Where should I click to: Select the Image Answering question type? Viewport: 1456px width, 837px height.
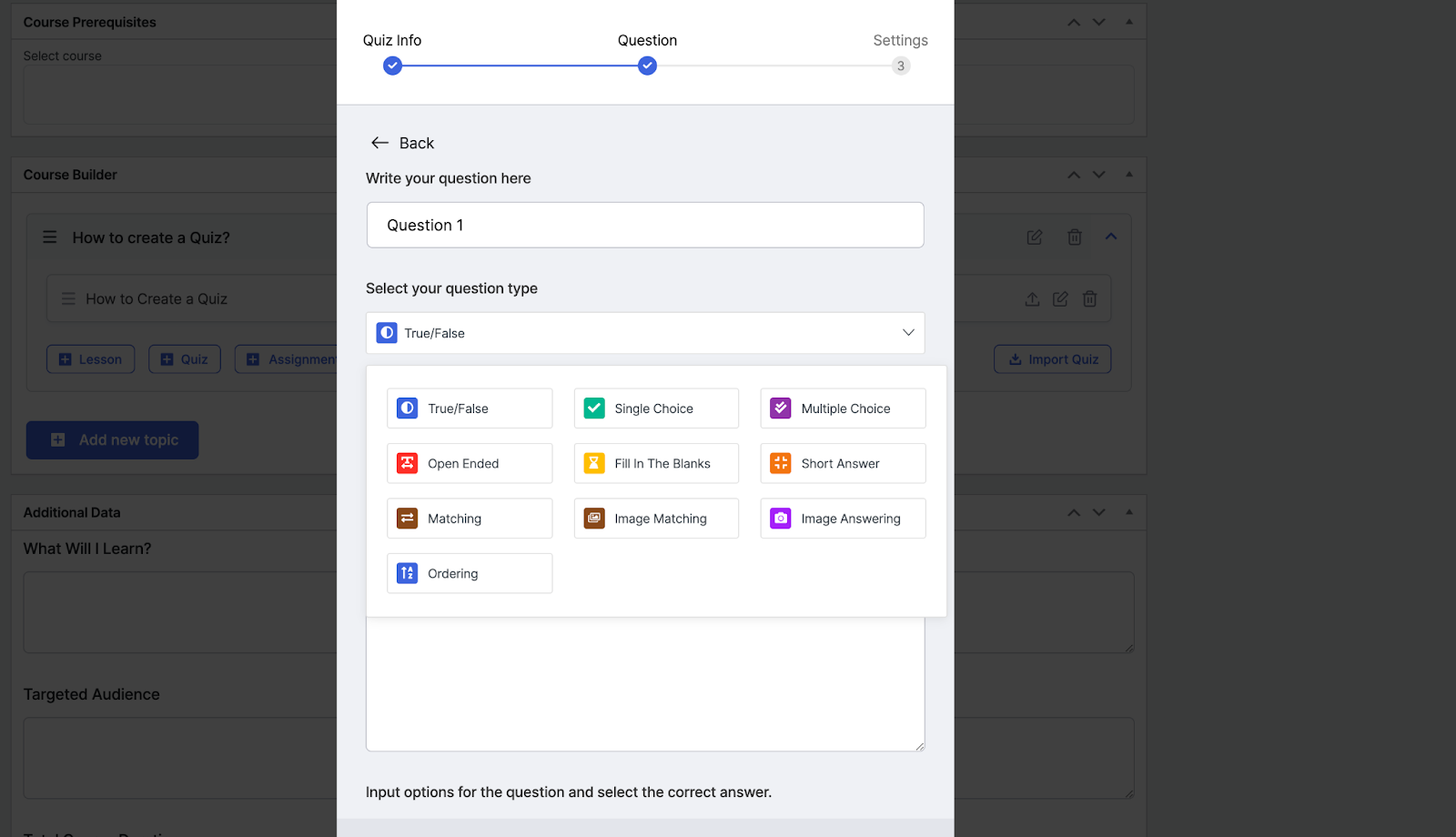pyautogui.click(x=843, y=519)
